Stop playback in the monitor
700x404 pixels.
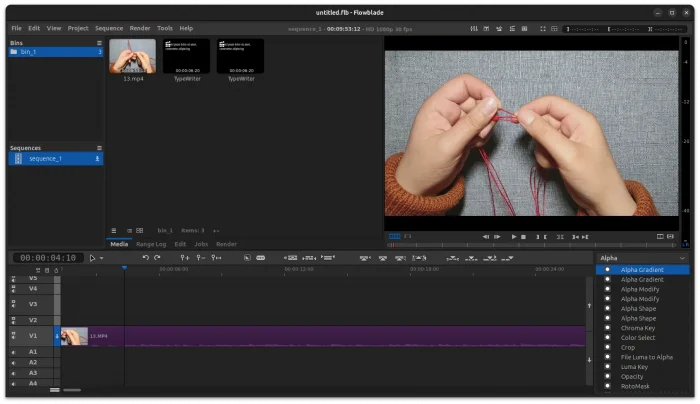pyautogui.click(x=524, y=237)
